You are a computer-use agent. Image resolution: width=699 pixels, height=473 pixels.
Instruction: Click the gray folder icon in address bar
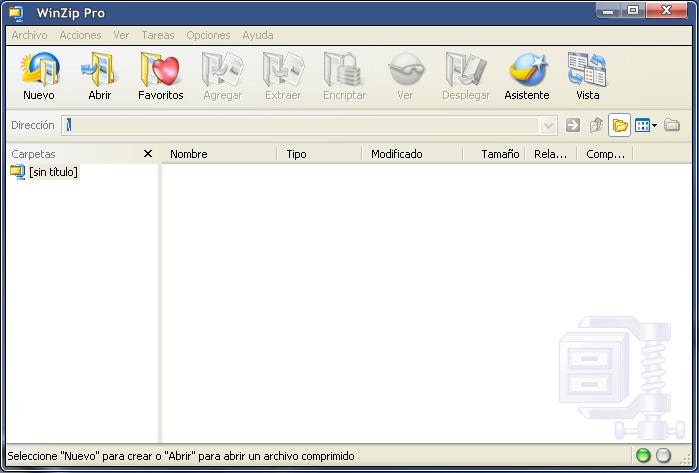(672, 125)
